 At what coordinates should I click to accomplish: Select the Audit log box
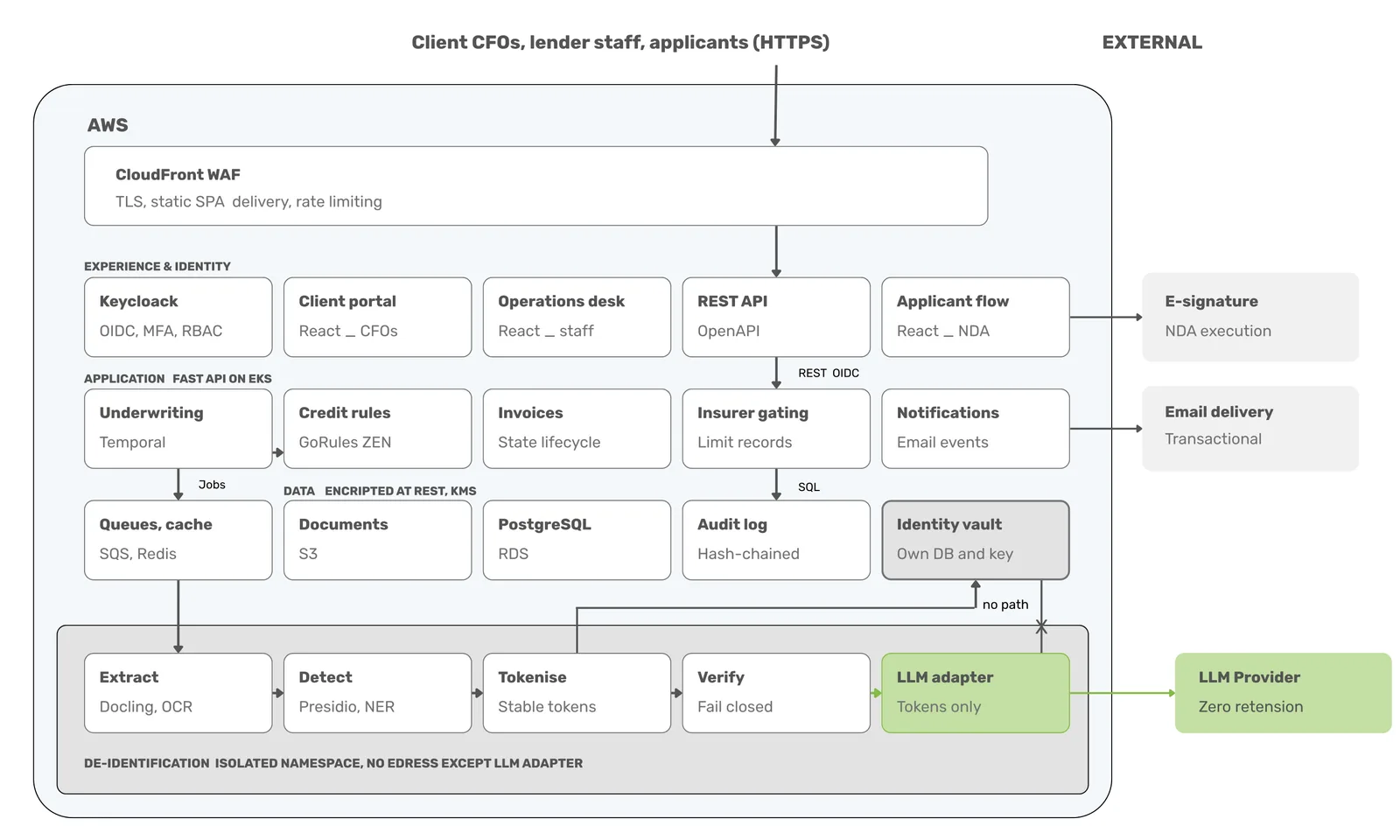pyautogui.click(x=776, y=540)
